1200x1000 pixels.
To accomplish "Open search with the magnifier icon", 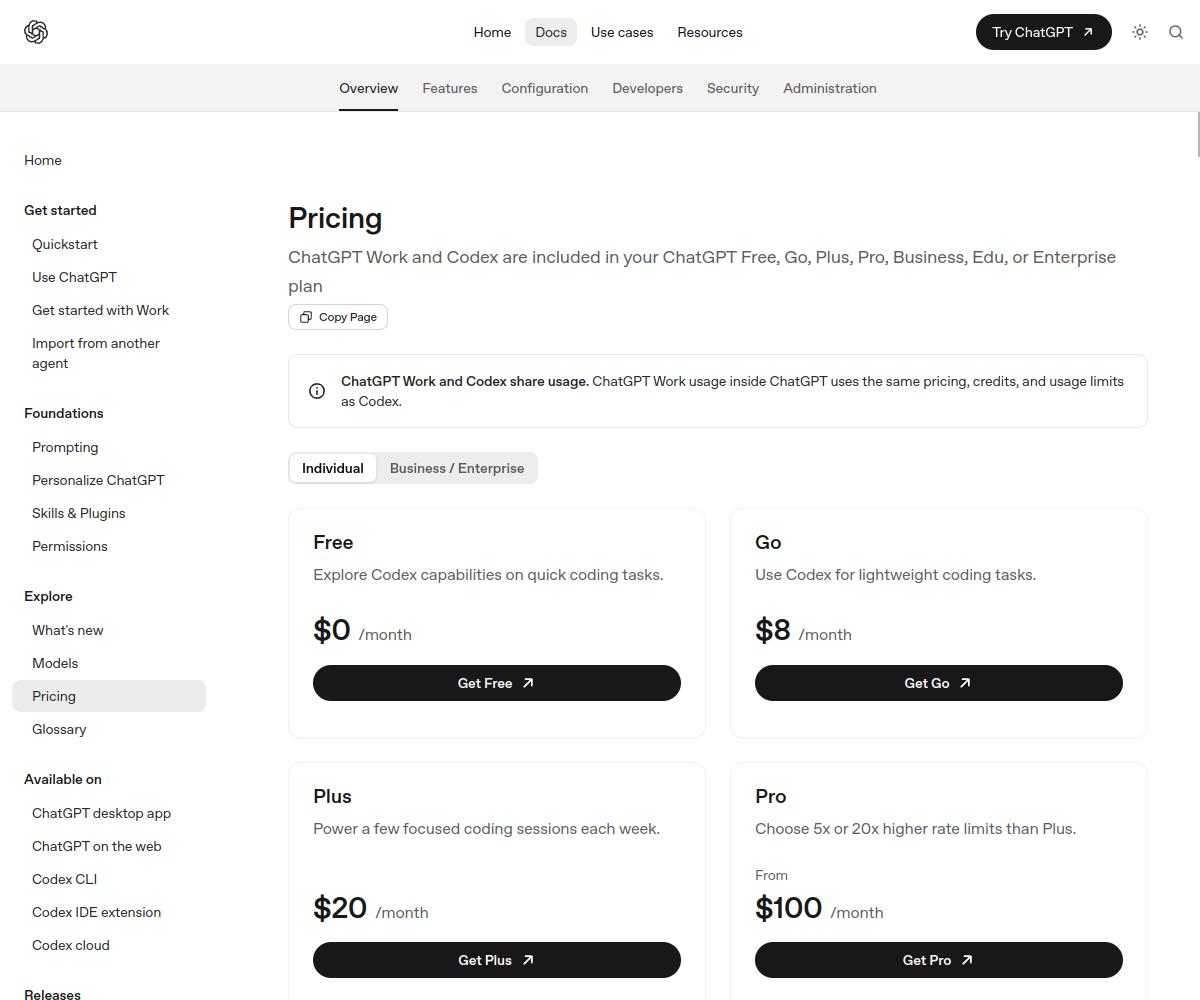I will tap(1176, 32).
